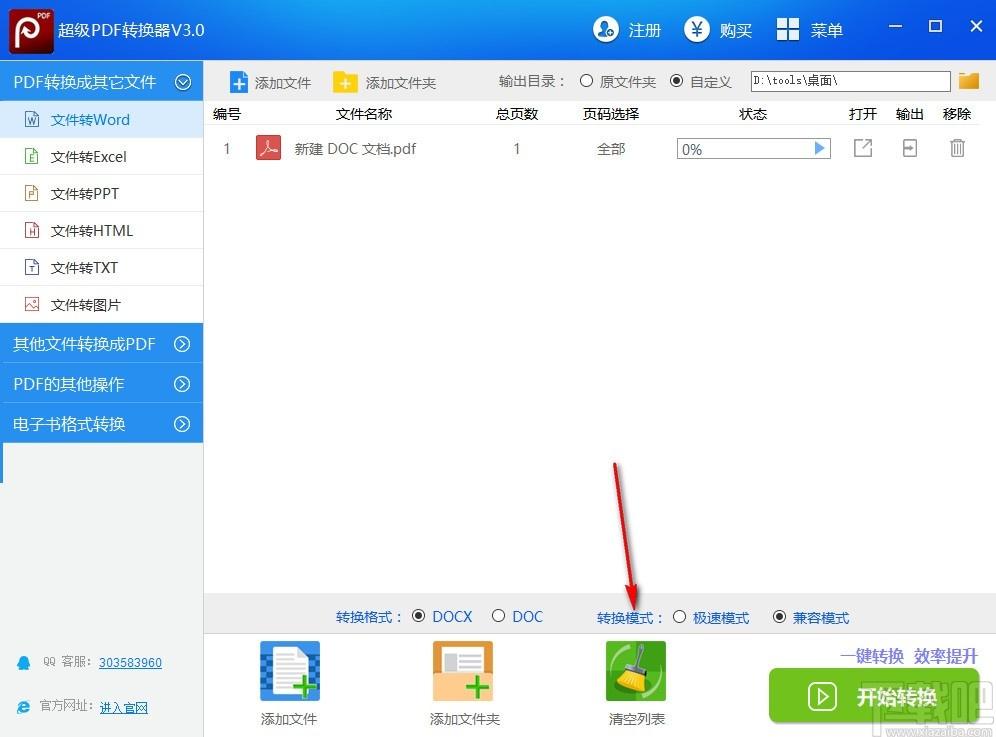The image size is (996, 737).
Task: Browse output directory with yellow folder icon
Action: 969,81
